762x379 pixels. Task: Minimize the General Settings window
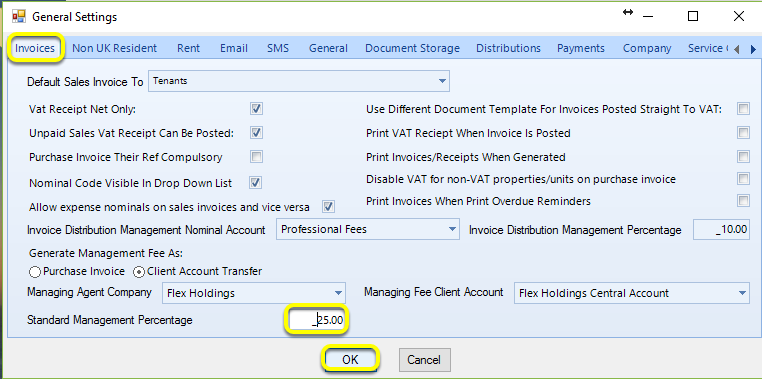pyautogui.click(x=647, y=17)
